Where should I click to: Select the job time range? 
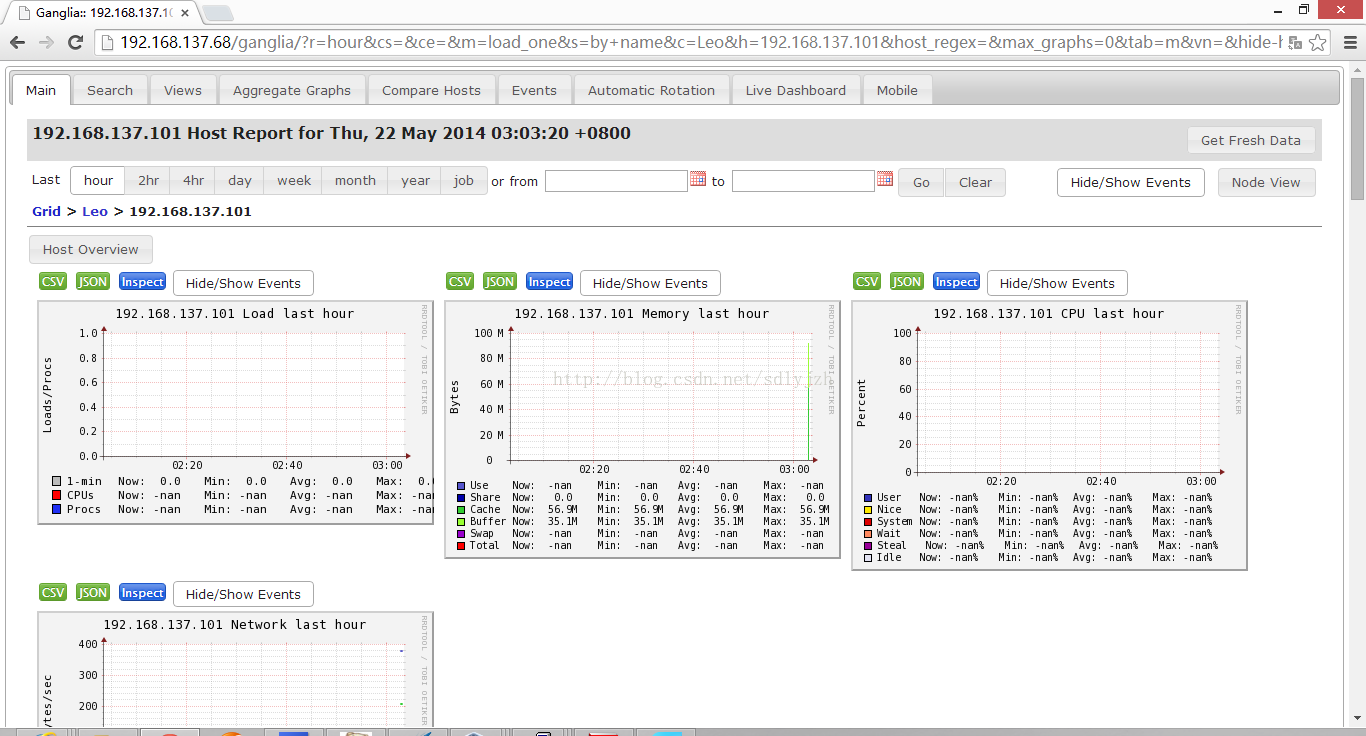click(464, 181)
